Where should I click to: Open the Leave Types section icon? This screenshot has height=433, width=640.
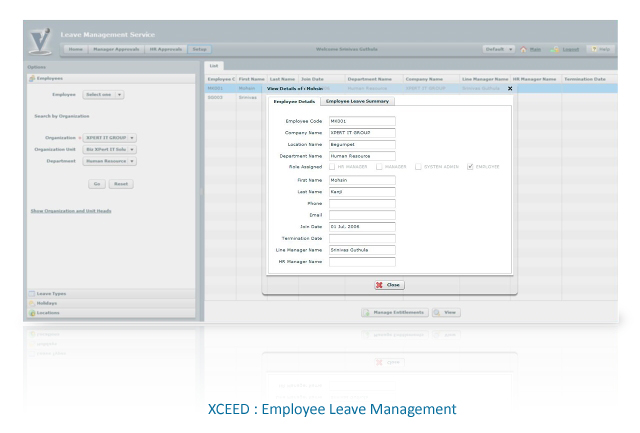tap(32, 293)
